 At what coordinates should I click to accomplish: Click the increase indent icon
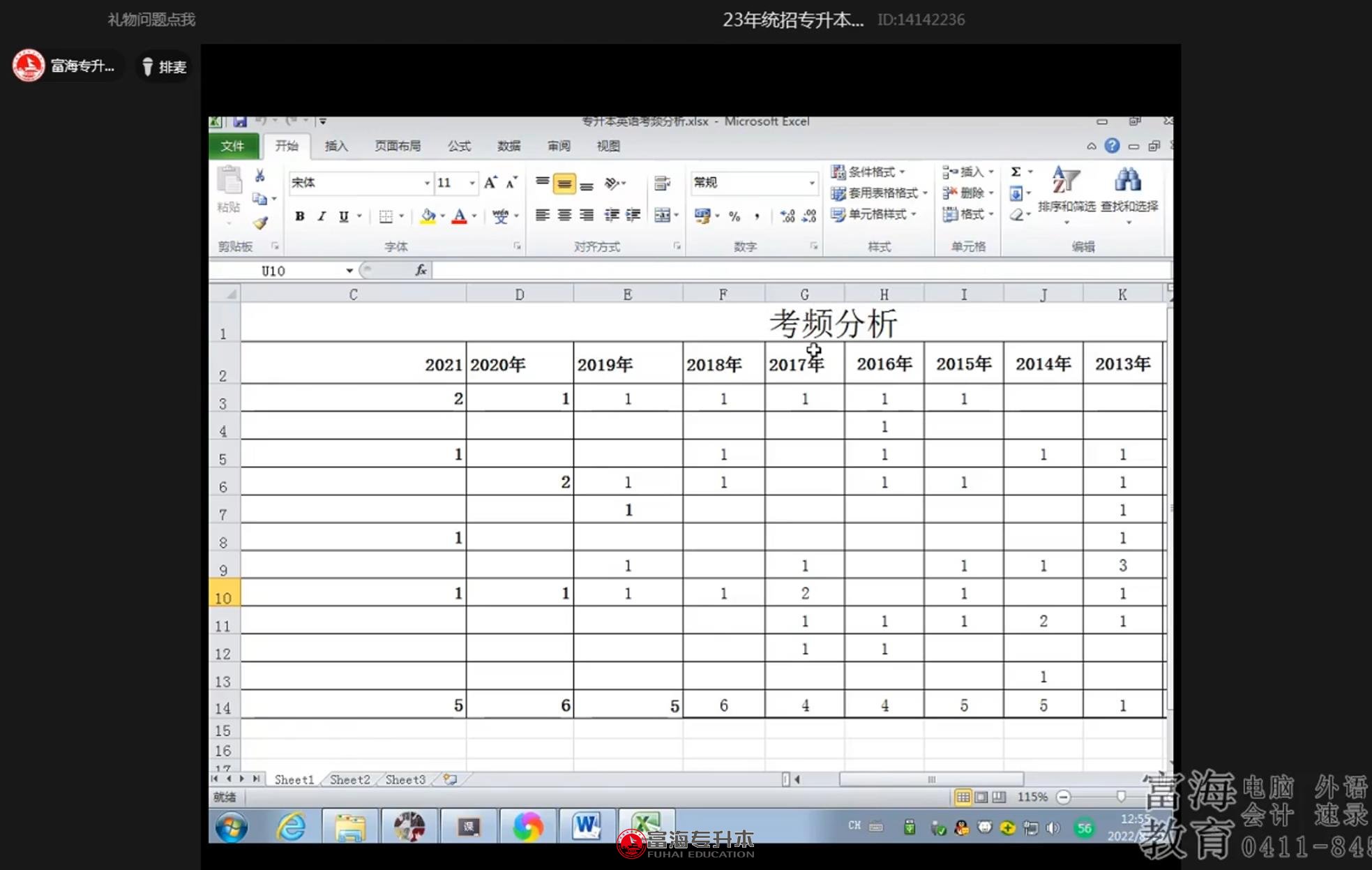633,216
